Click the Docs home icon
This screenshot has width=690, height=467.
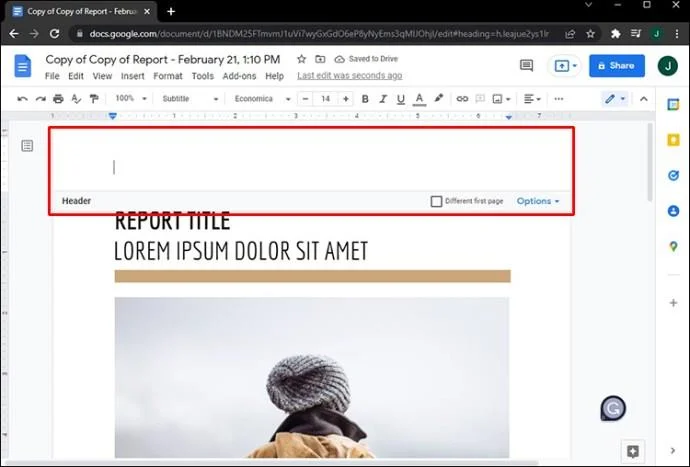coord(23,66)
